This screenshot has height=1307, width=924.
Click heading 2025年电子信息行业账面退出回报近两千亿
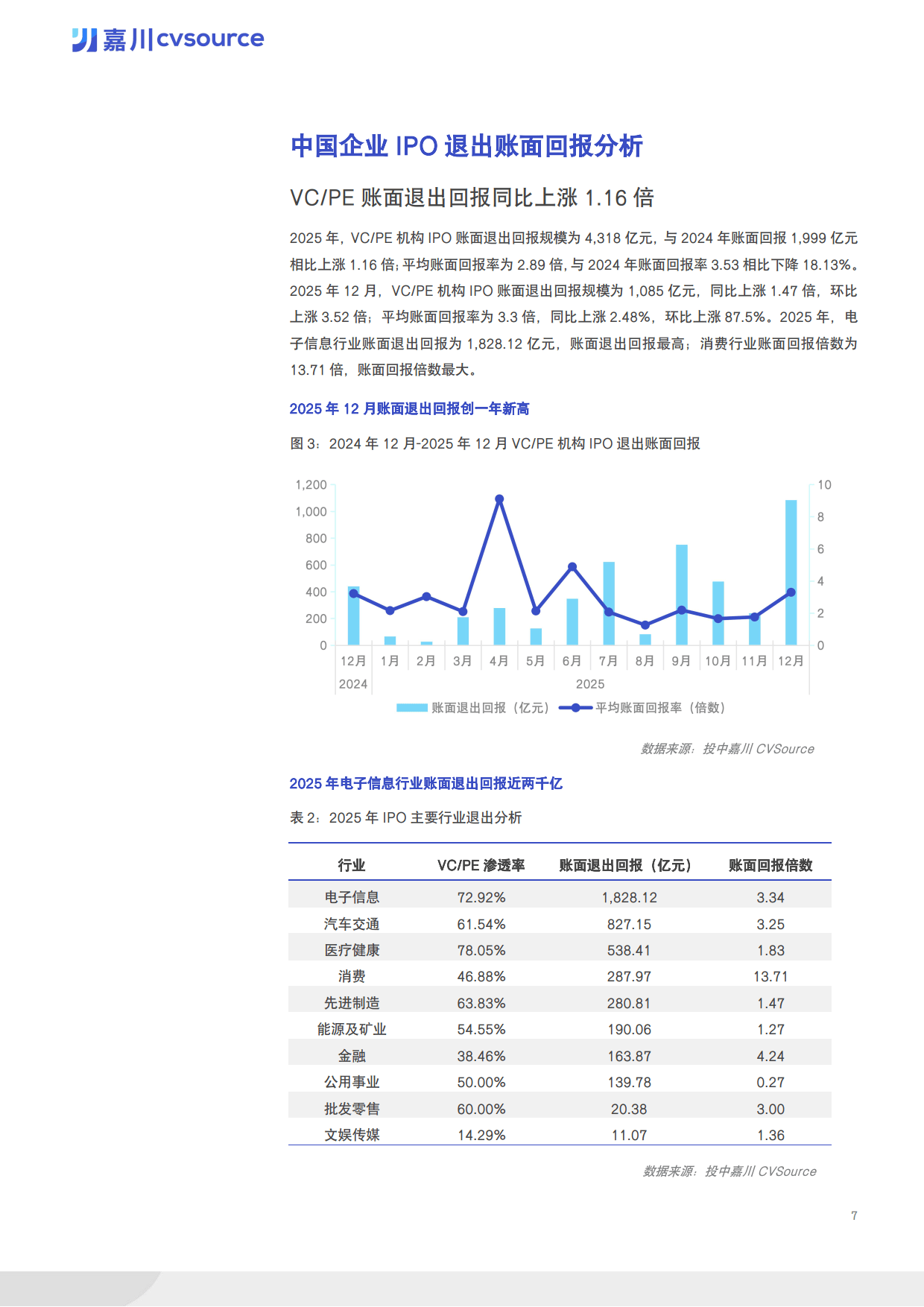click(x=425, y=784)
